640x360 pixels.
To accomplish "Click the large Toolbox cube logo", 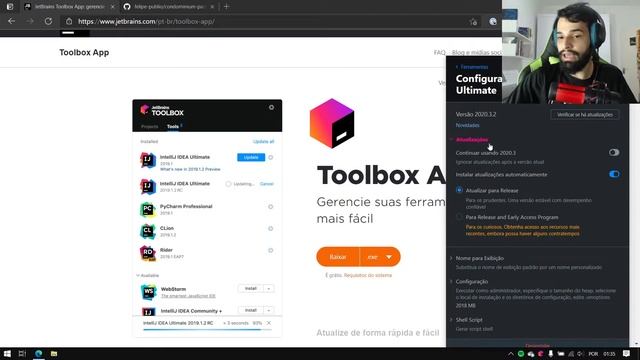I will click(x=332, y=123).
